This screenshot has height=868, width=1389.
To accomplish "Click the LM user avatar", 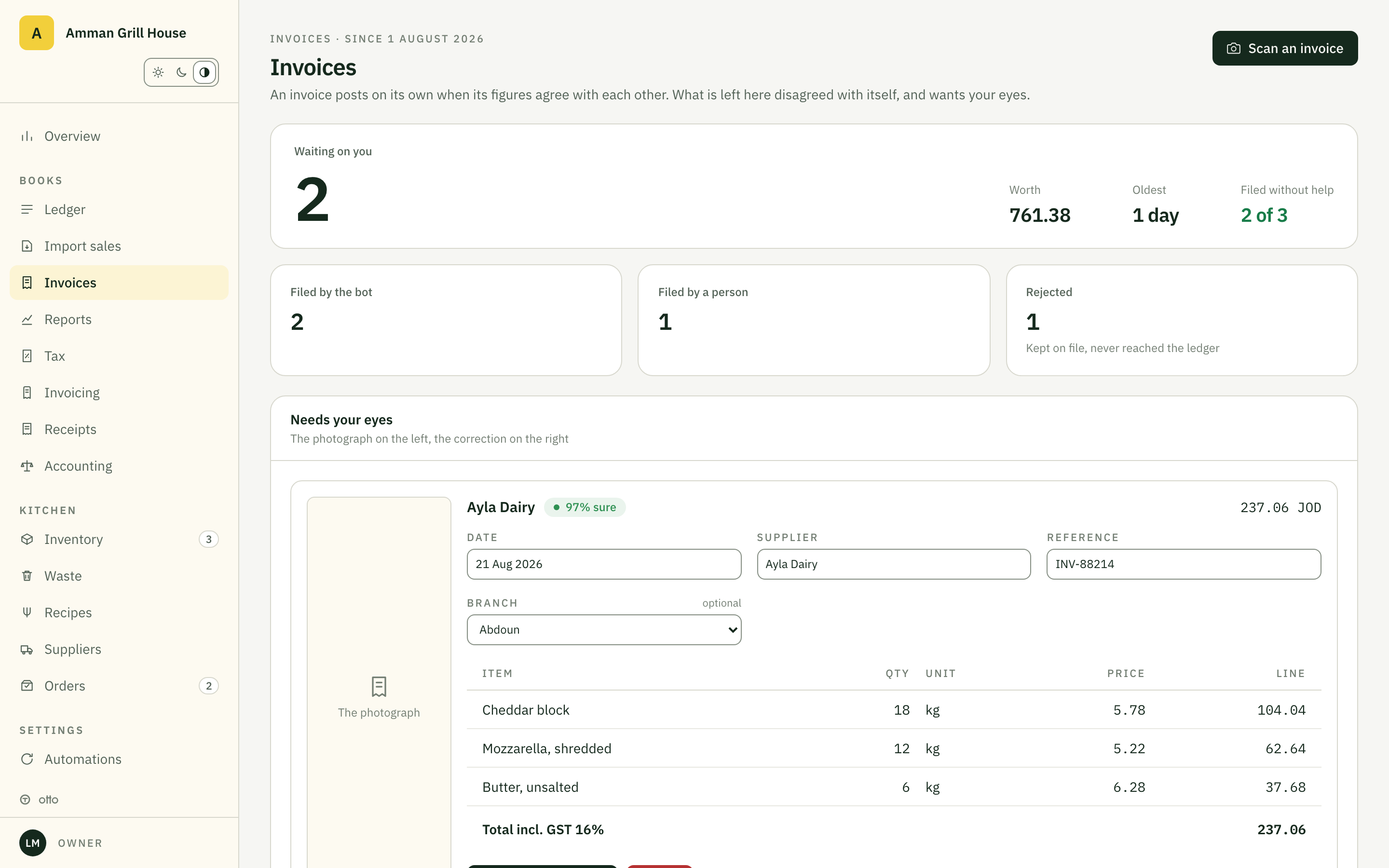I will 33,843.
